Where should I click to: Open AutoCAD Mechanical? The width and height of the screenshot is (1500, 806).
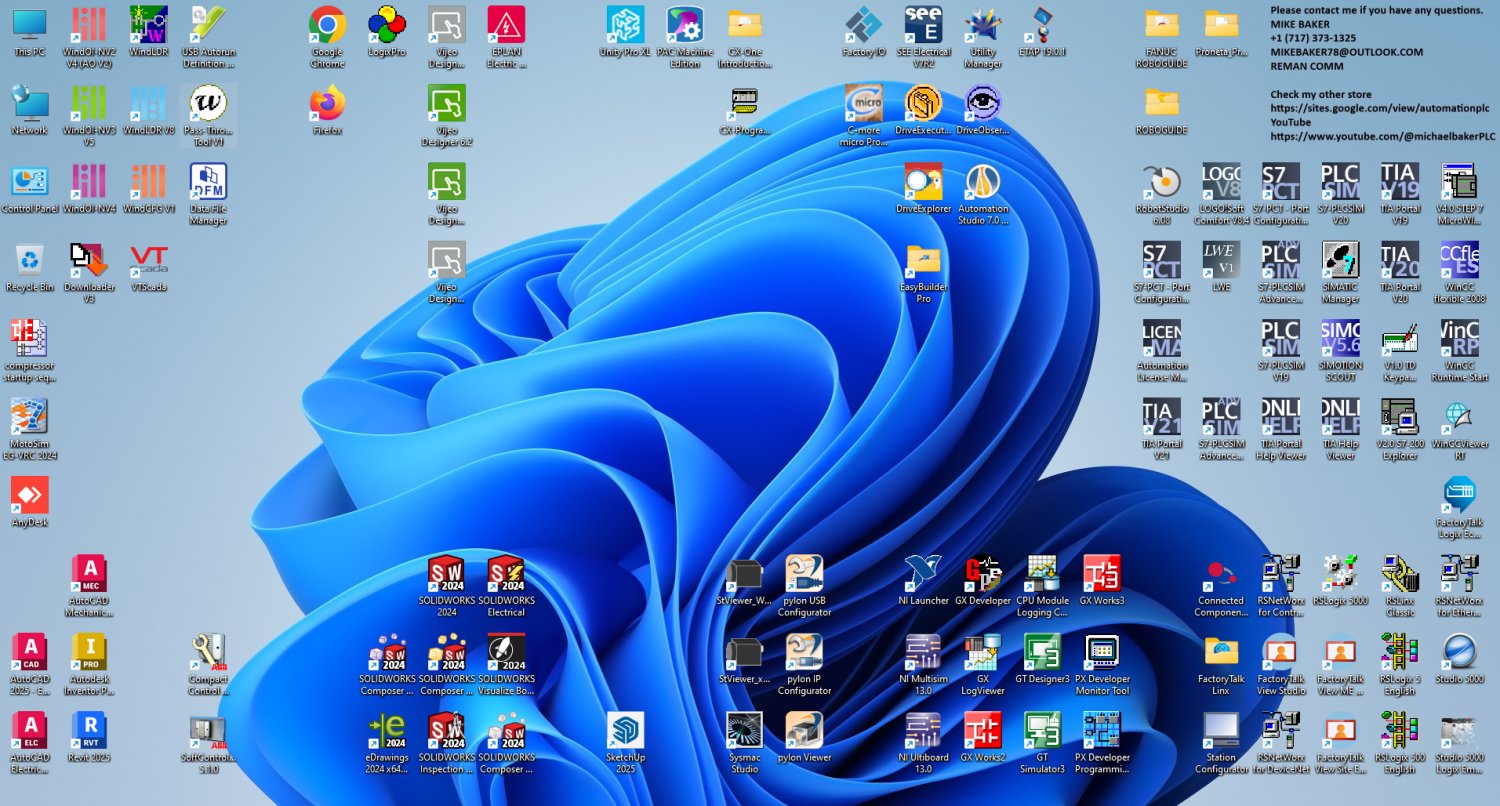point(89,586)
